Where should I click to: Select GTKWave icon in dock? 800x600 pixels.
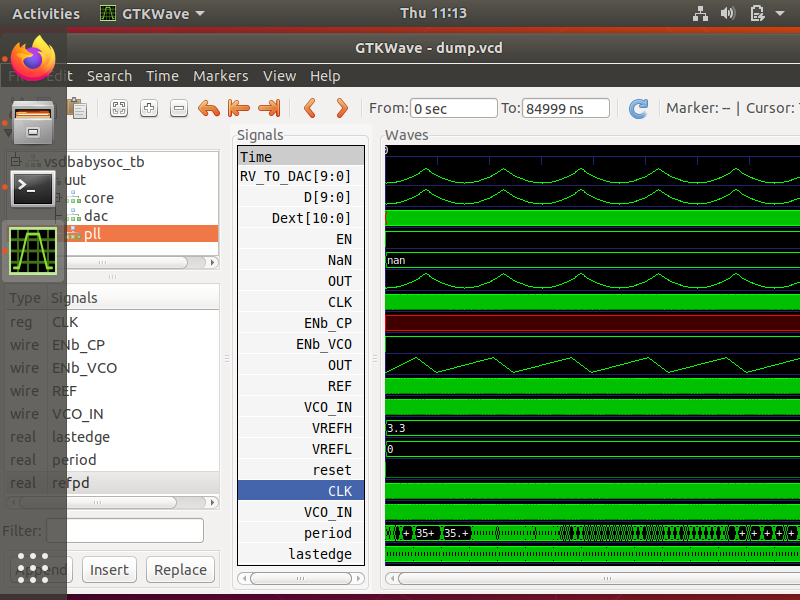pos(33,251)
